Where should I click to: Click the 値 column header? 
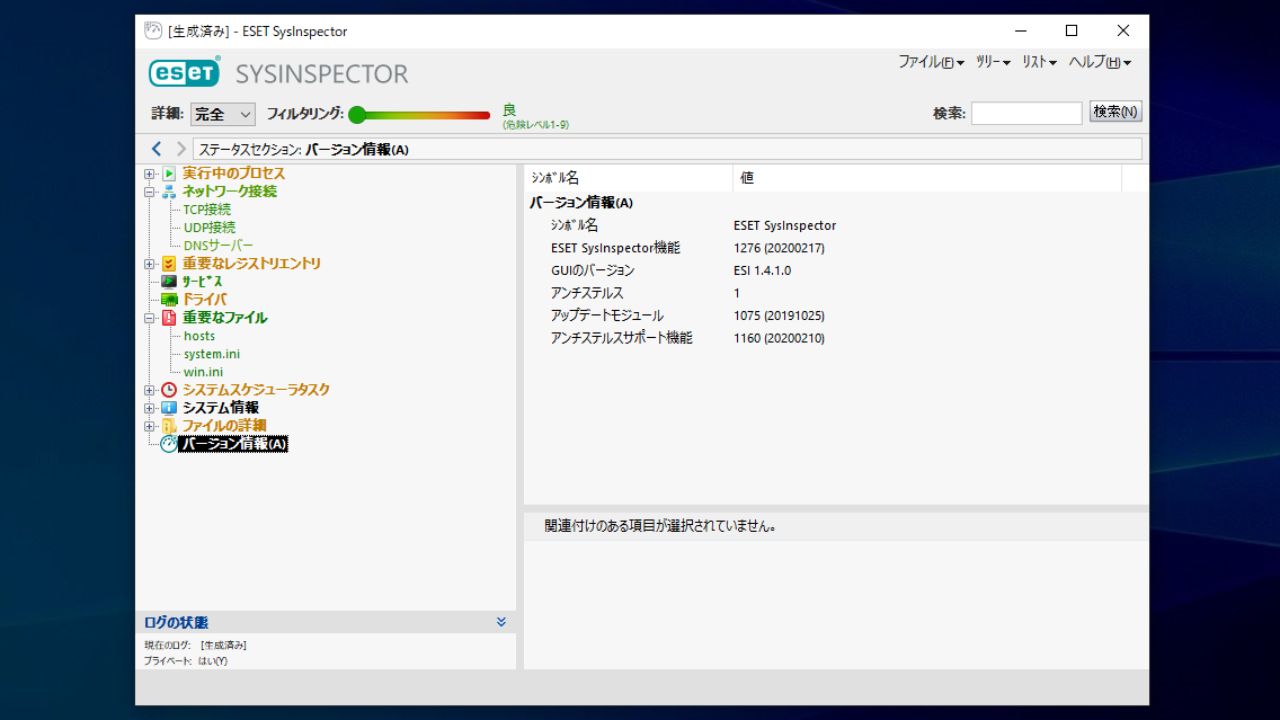(x=927, y=178)
